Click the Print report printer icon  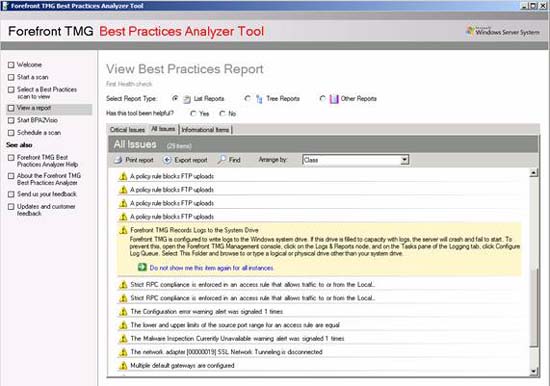click(118, 160)
